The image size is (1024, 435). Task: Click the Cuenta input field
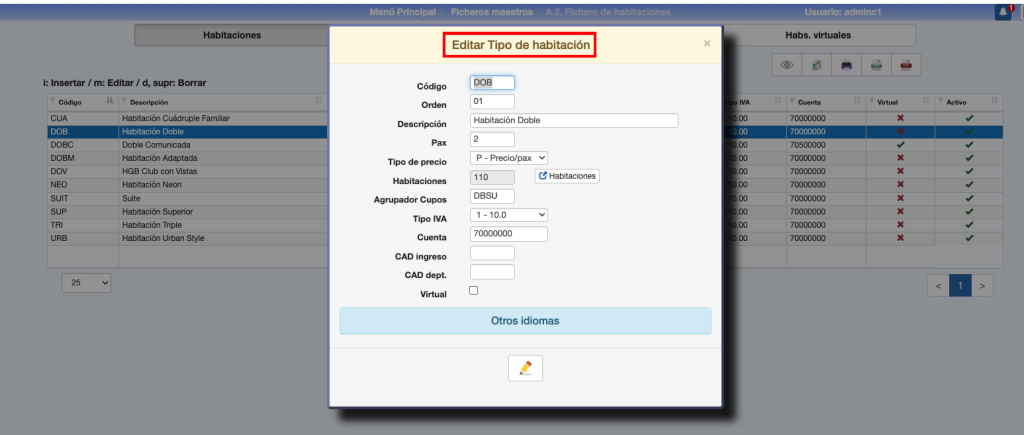509,234
